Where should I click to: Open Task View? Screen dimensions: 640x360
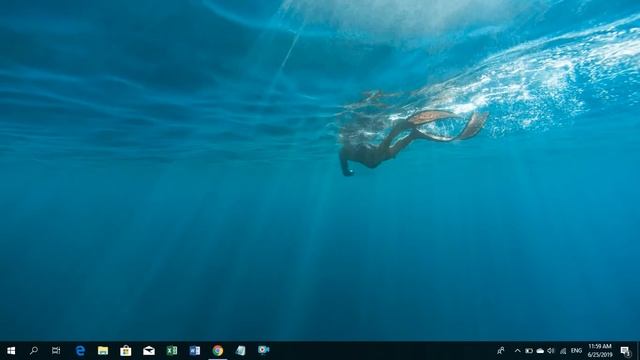pyautogui.click(x=56, y=350)
